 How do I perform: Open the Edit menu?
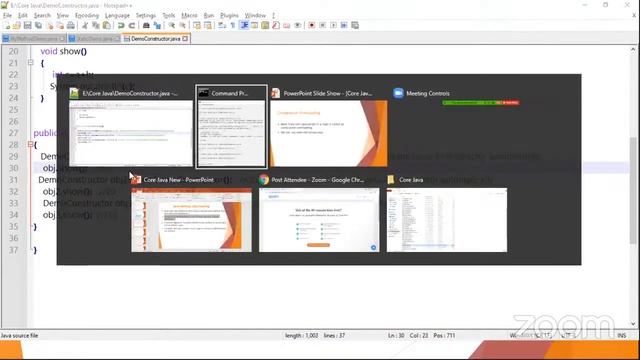click(23, 15)
